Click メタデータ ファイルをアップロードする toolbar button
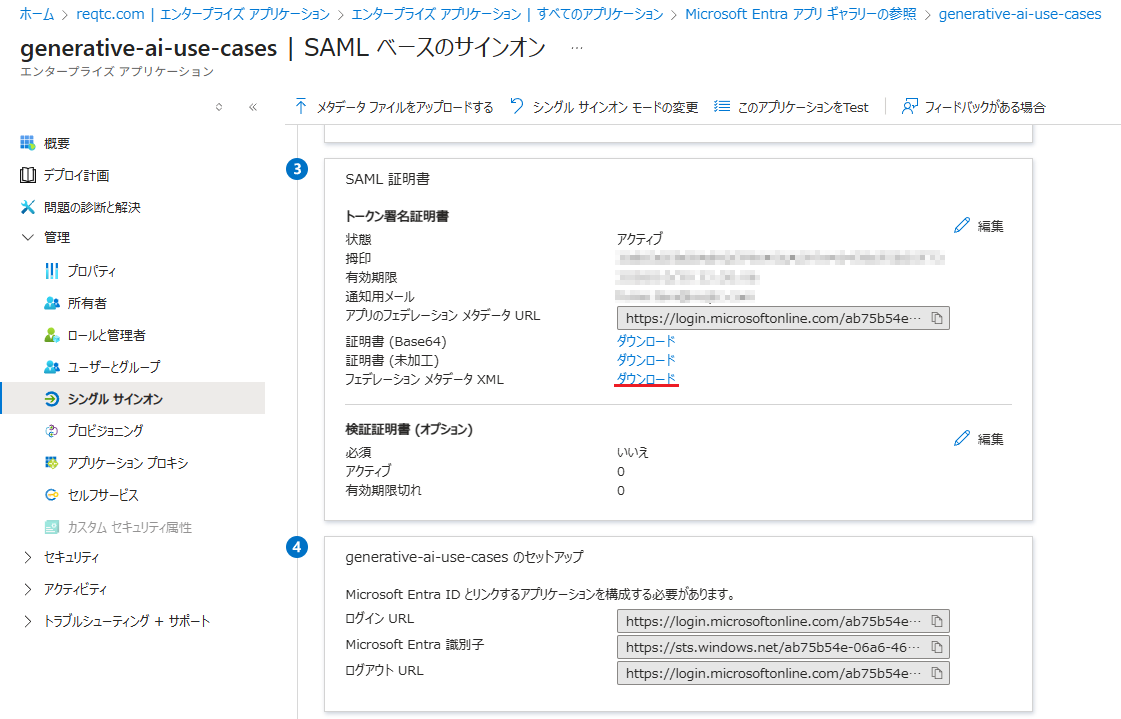The height and width of the screenshot is (719, 1121). [394, 107]
